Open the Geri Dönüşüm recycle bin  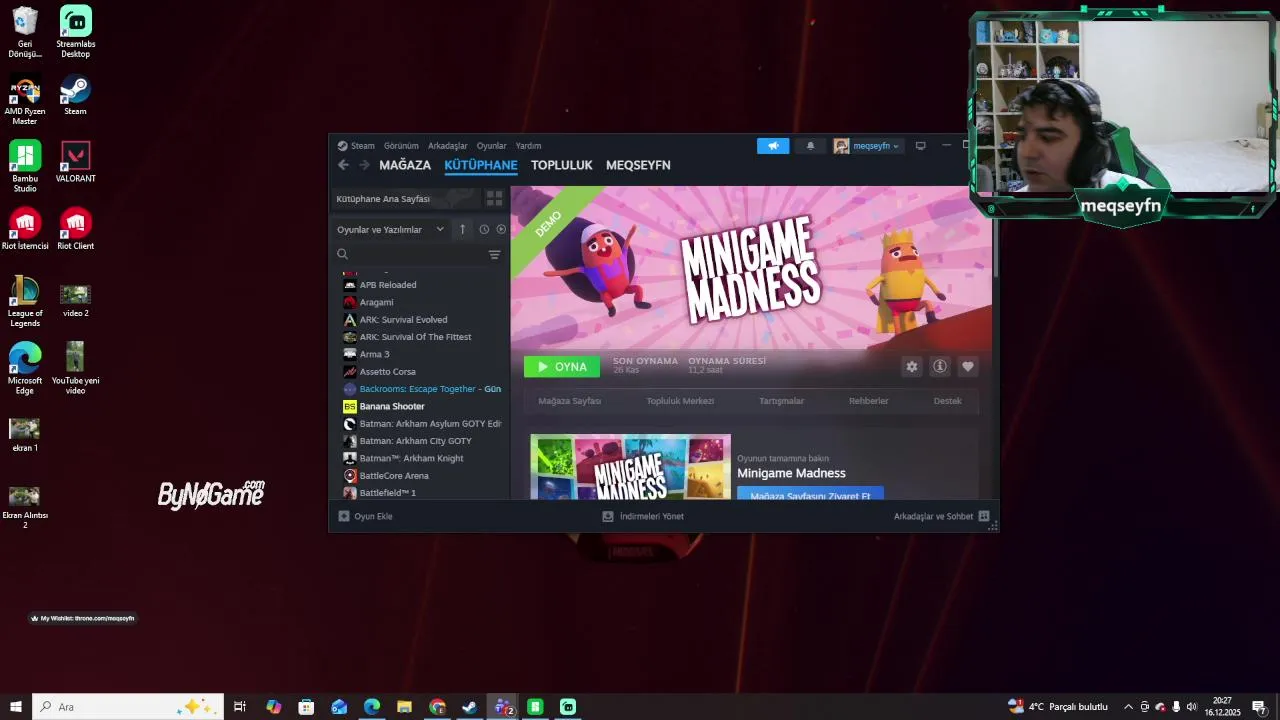25,32
